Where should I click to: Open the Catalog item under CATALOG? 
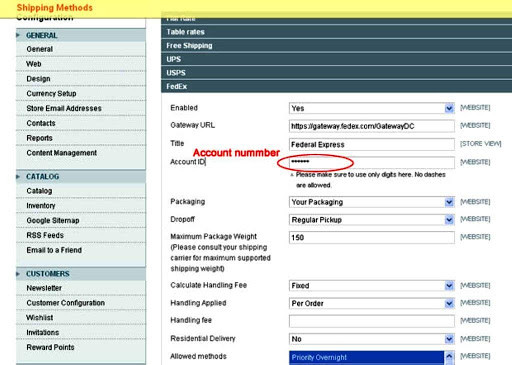coord(81,191)
